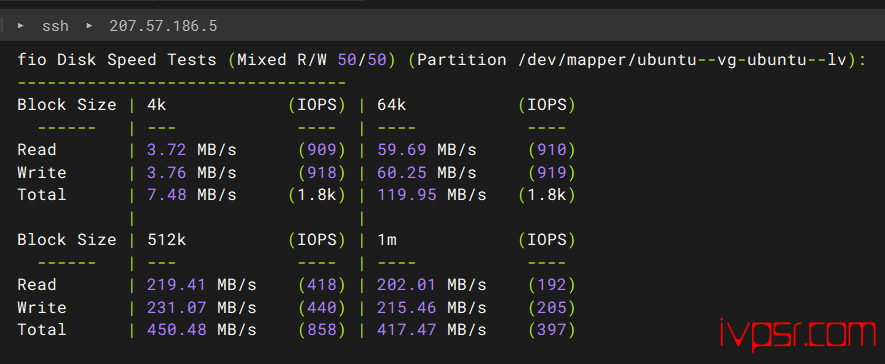The width and height of the screenshot is (885, 364).
Task: Click the Mixed R/W 50/50 text
Action: click(x=312, y=60)
